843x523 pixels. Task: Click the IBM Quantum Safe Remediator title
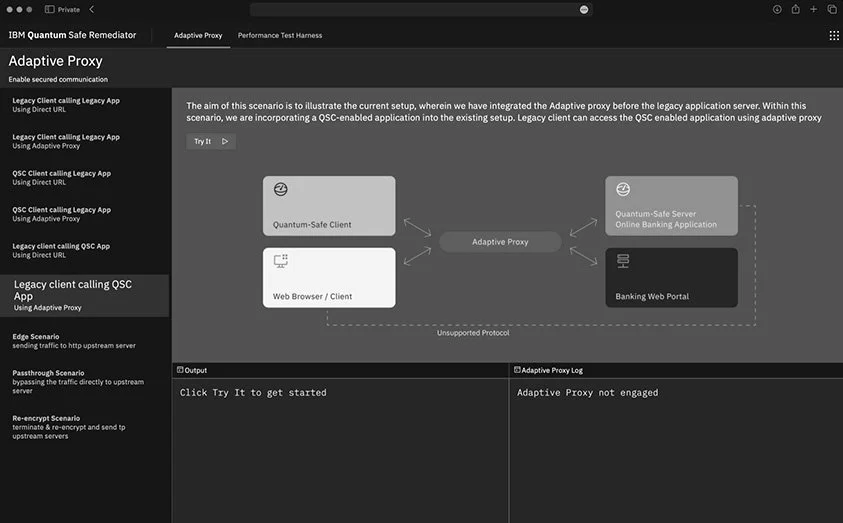point(72,35)
